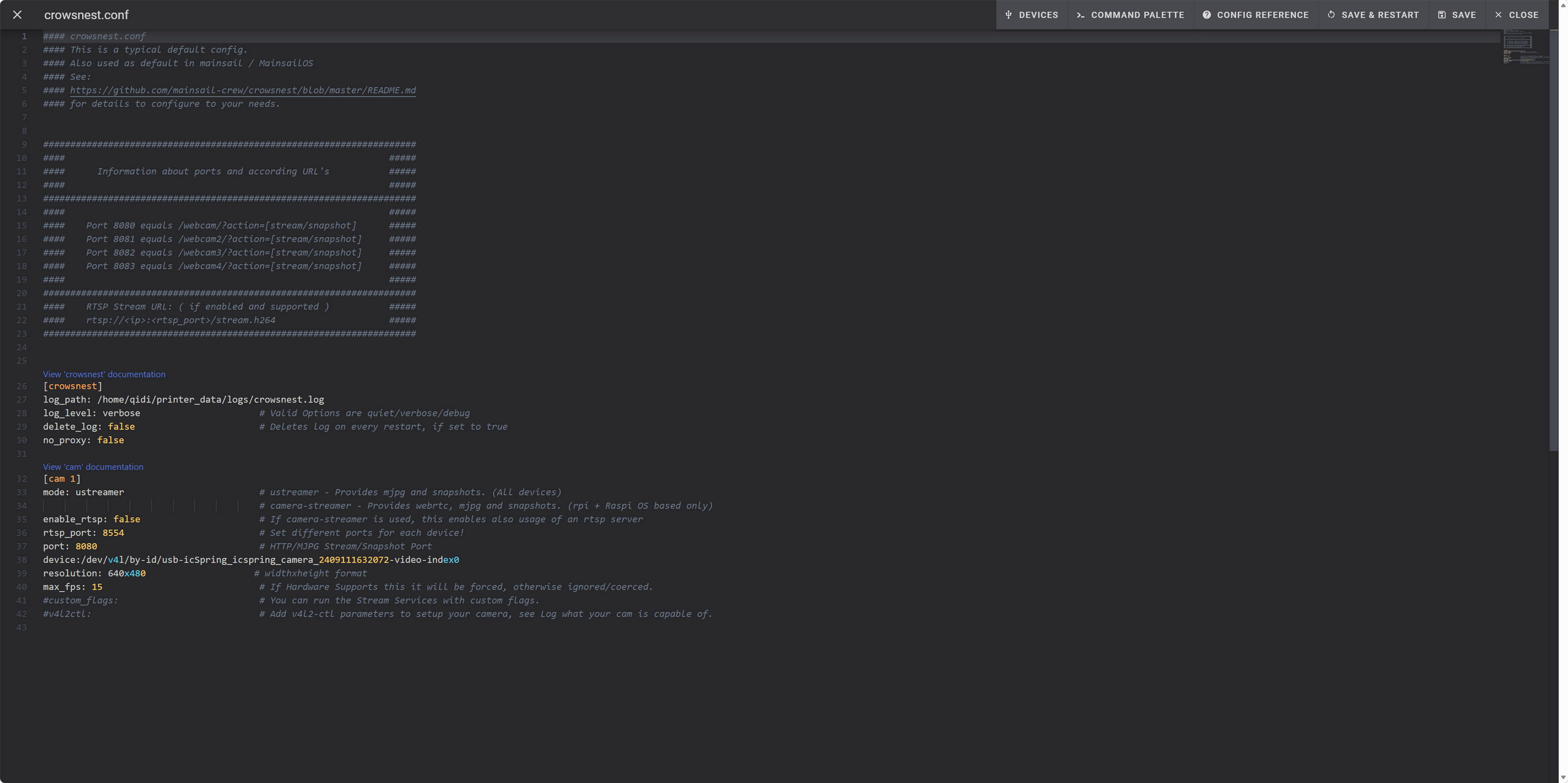Click the [cam 1] section header
The height and width of the screenshot is (783, 1568).
tap(62, 478)
